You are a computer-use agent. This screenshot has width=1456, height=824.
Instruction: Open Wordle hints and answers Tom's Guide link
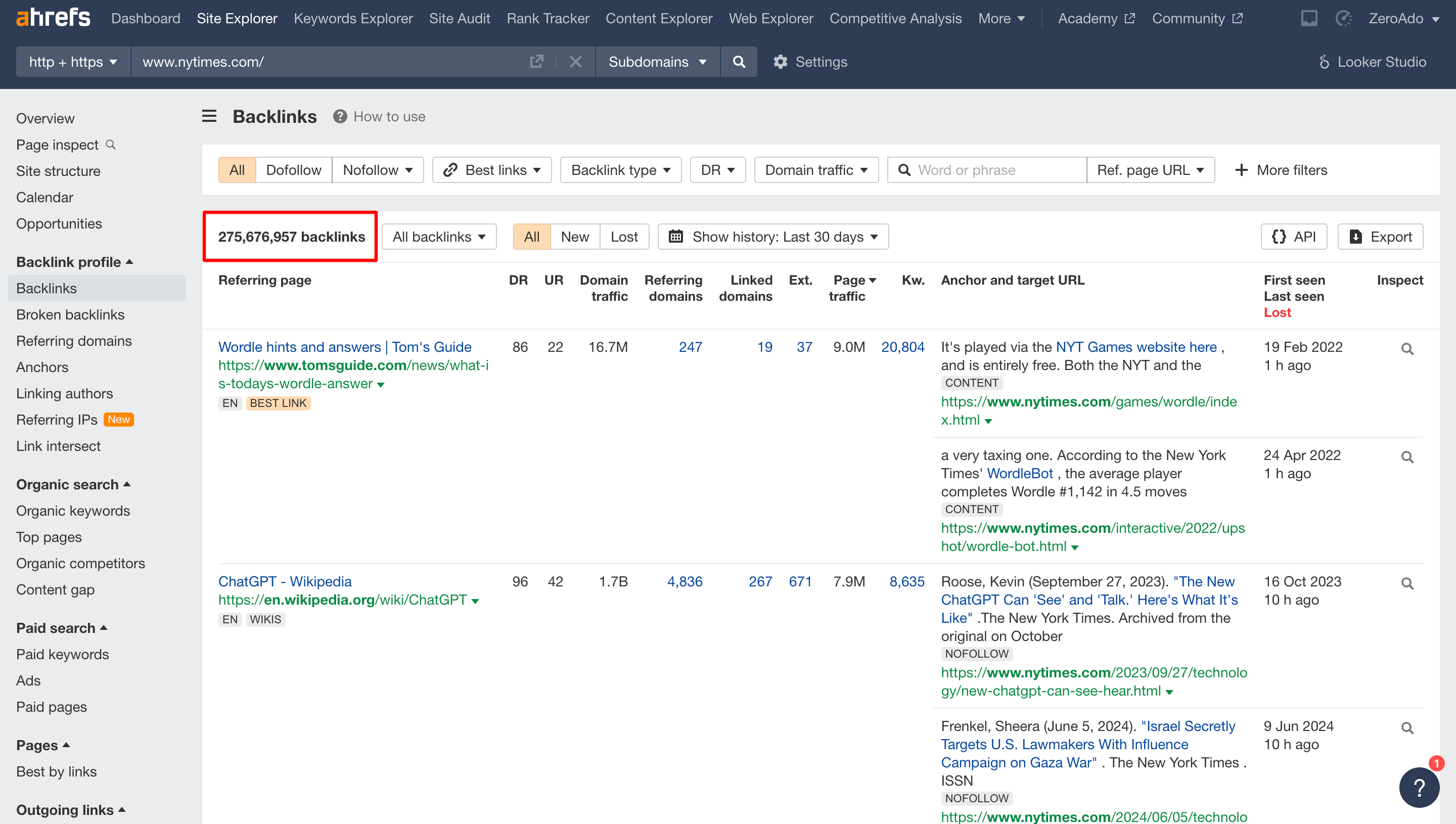click(x=345, y=347)
